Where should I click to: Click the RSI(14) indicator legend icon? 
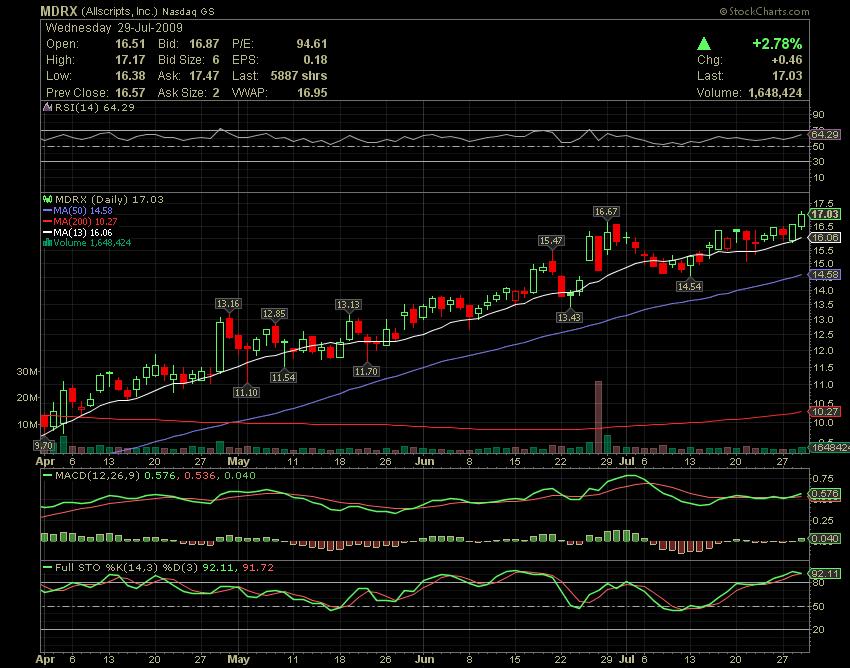48,107
